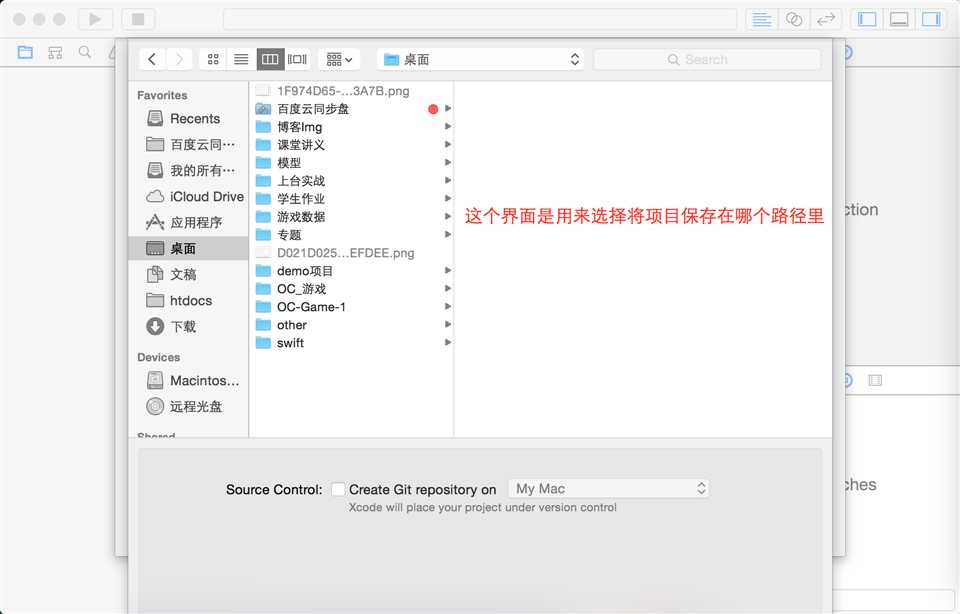960x614 pixels.
Task: Select the 课堂讲义 folder
Action: (x=352, y=144)
